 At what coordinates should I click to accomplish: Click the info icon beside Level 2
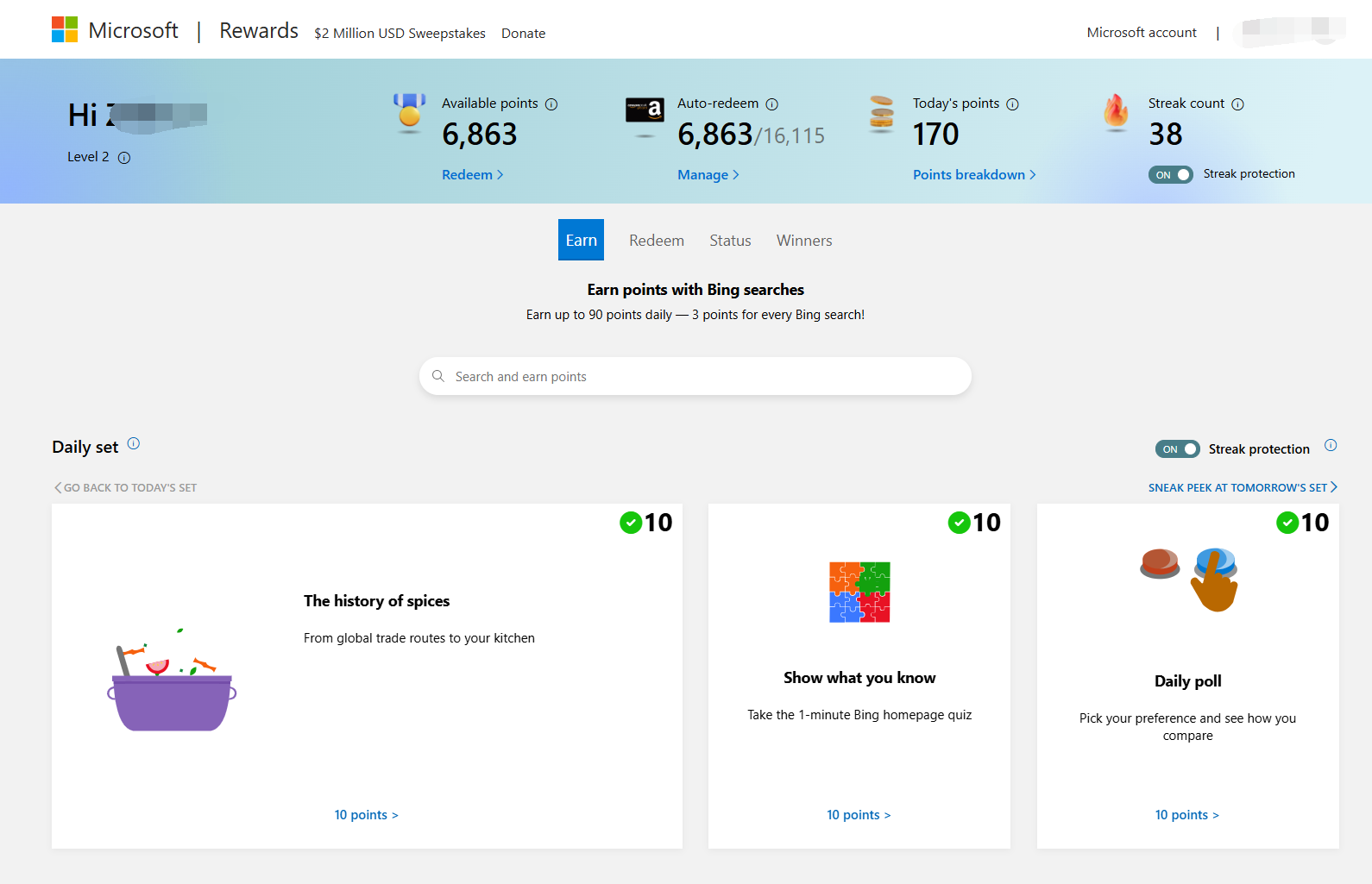click(x=124, y=158)
